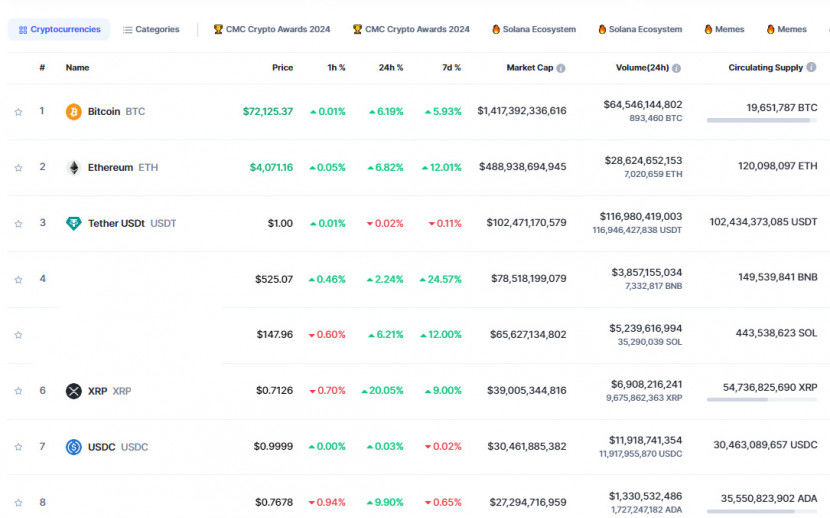Select the first Solana Ecosystem tab
Viewport: 830px width, 518px height.
(534, 30)
